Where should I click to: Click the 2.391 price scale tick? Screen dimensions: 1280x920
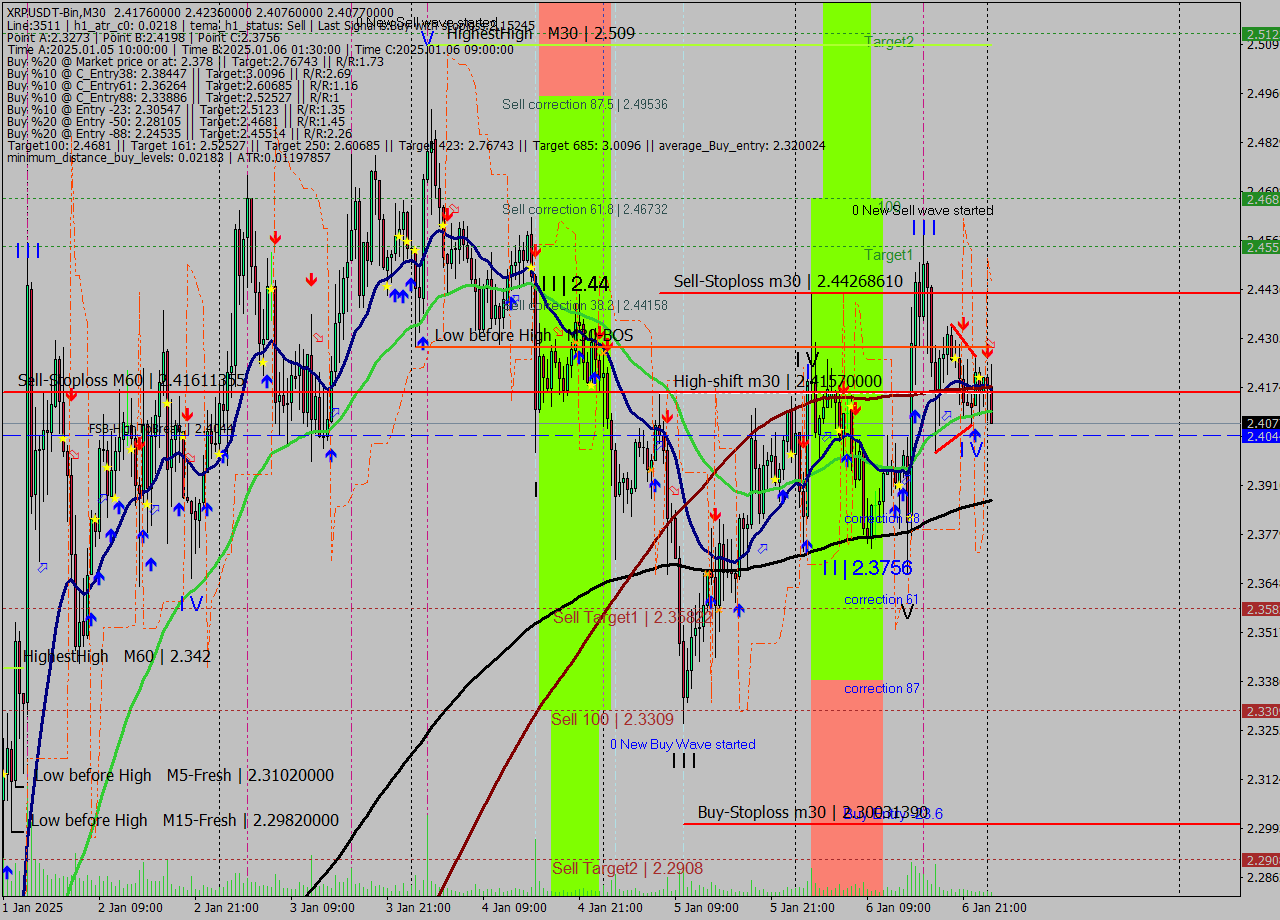point(1263,485)
